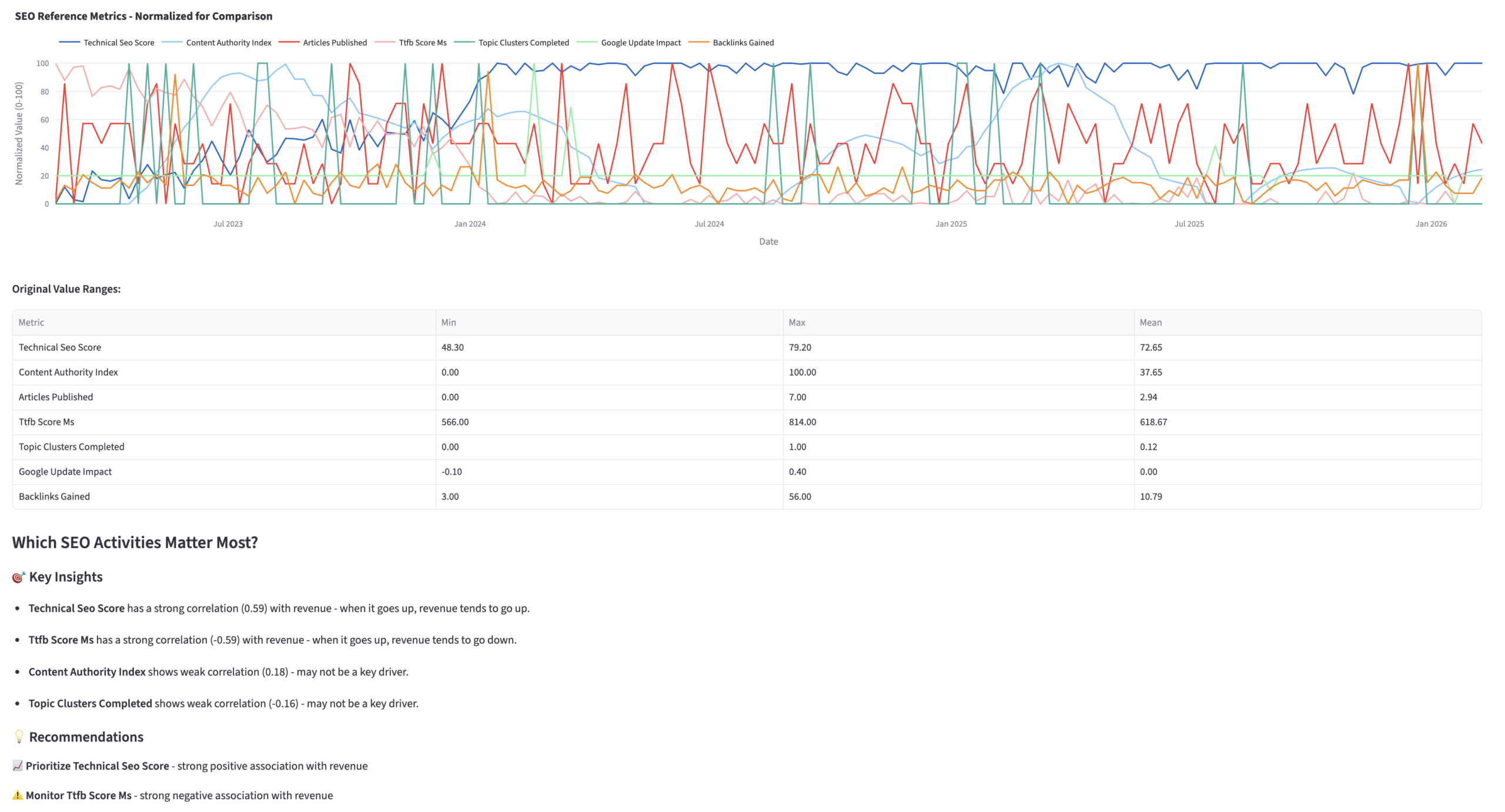Click the warning icon before Monitor Ttfb Score Ms

16,795
